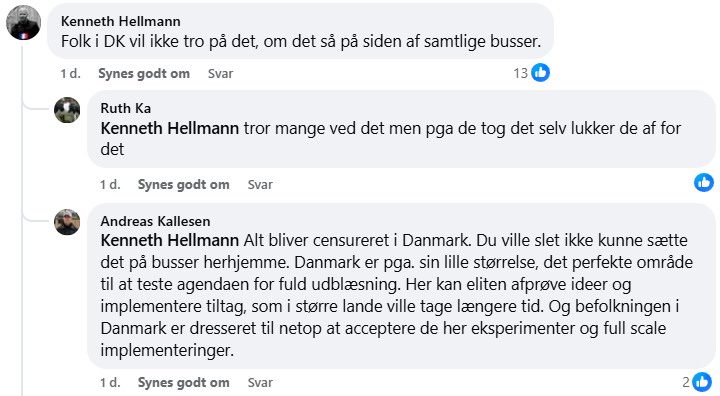Open Kenneth Hellmann's profile picture

pyautogui.click(x=23, y=23)
